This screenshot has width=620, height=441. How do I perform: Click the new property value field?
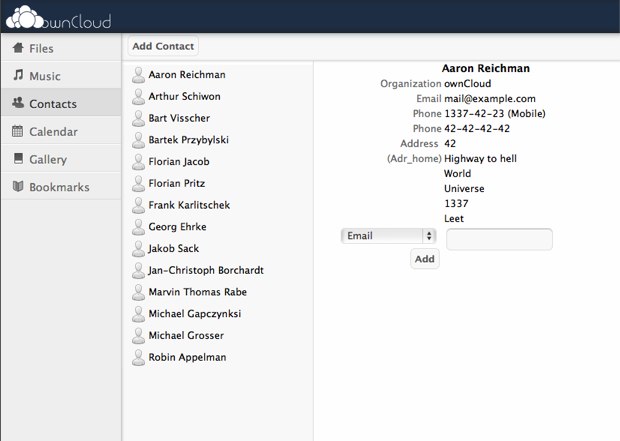tap(499, 239)
